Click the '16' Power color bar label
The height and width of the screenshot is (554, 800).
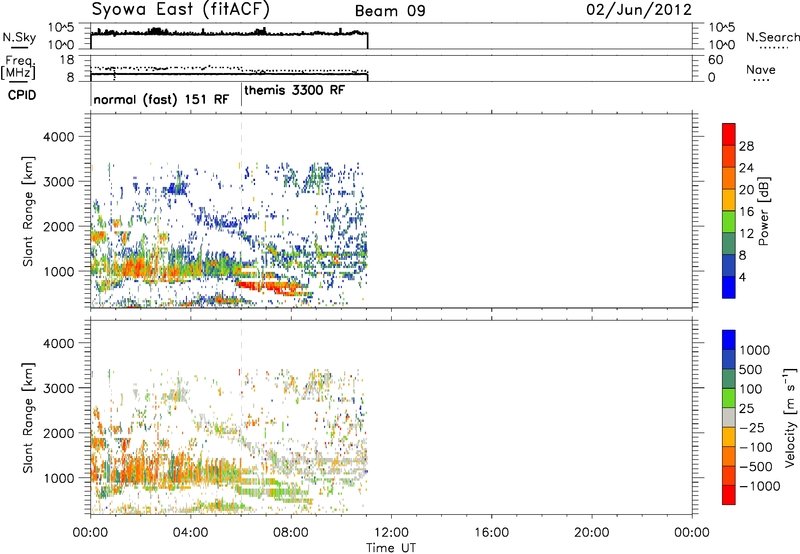pyautogui.click(x=746, y=212)
